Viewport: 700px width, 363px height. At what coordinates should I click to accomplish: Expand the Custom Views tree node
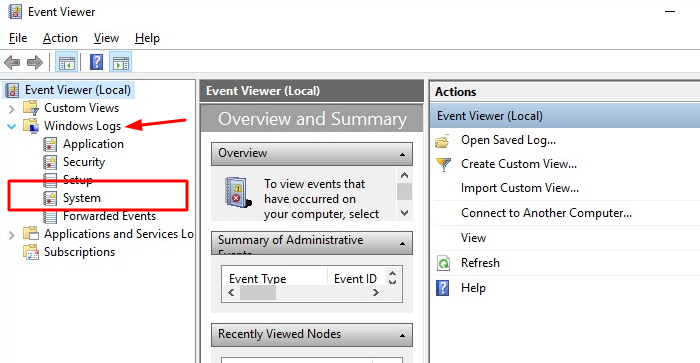[x=12, y=108]
